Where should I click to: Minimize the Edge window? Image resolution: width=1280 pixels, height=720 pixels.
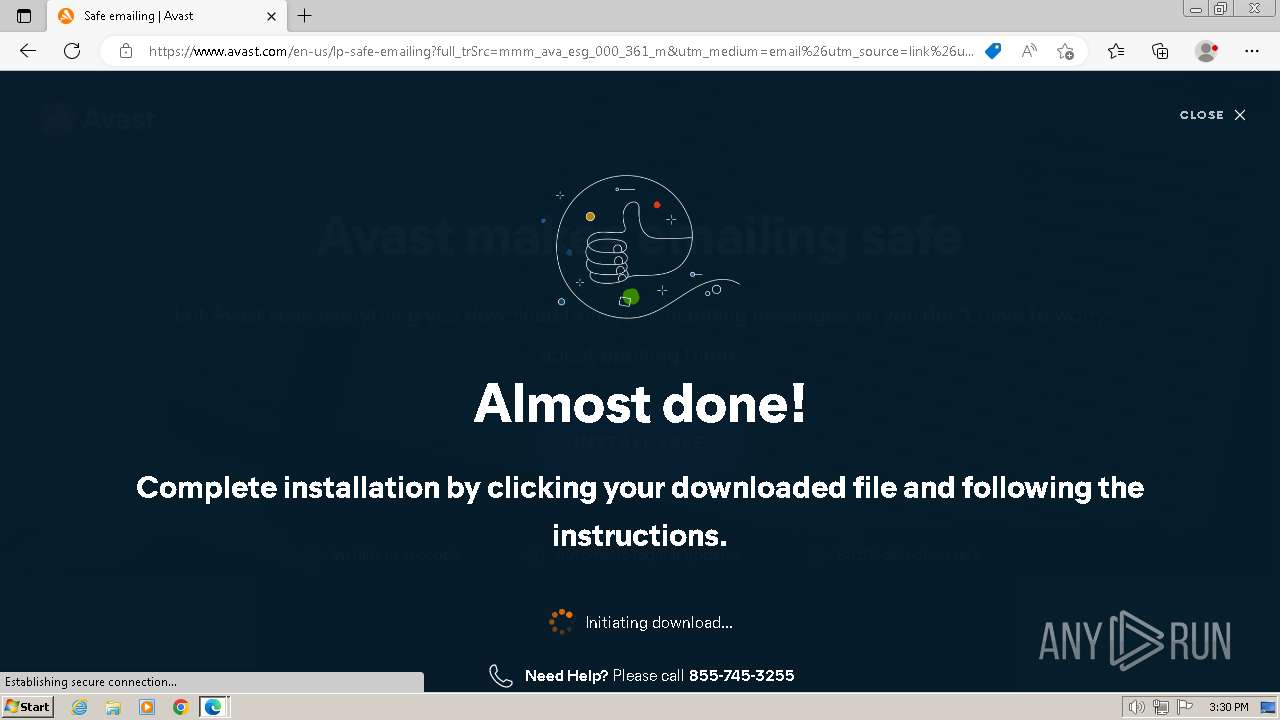[1195, 9]
